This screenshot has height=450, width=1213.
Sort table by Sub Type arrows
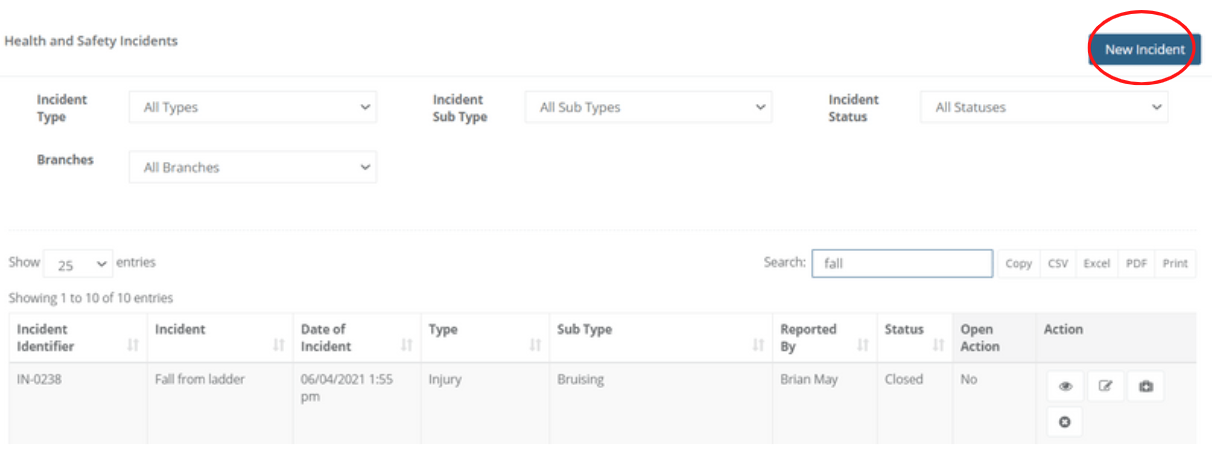(759, 346)
